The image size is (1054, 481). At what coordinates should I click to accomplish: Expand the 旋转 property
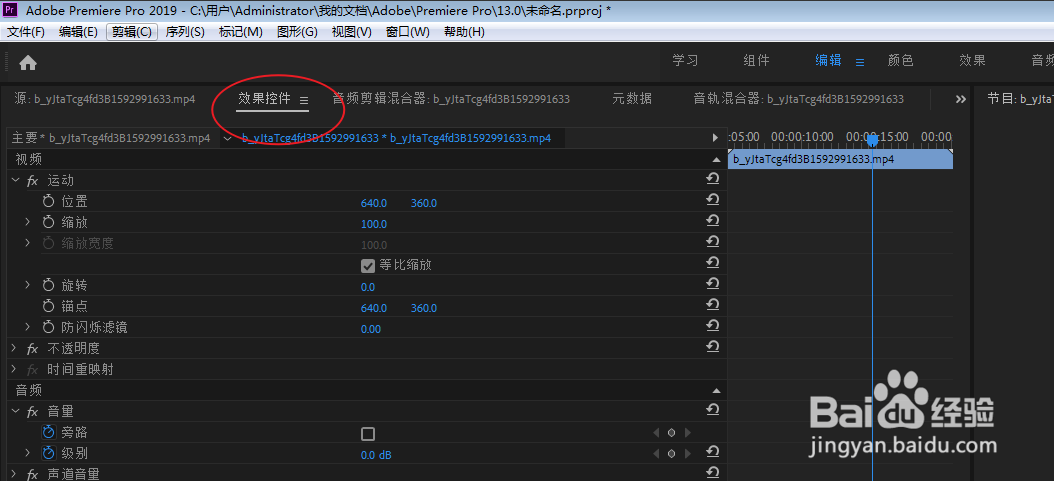coord(28,285)
